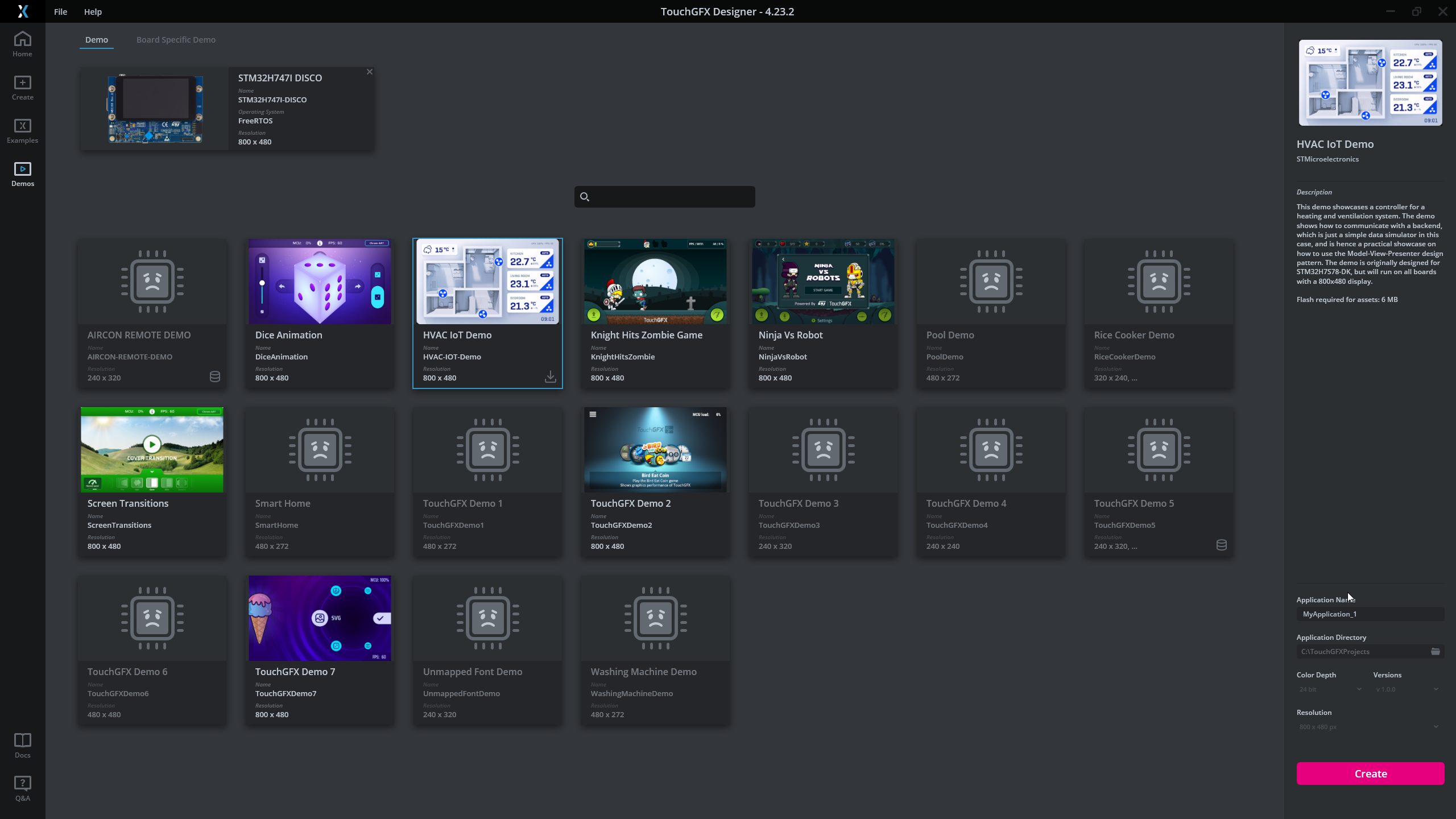Click the search magnifier icon
Viewport: 1456px width, 819px height.
pyautogui.click(x=585, y=196)
